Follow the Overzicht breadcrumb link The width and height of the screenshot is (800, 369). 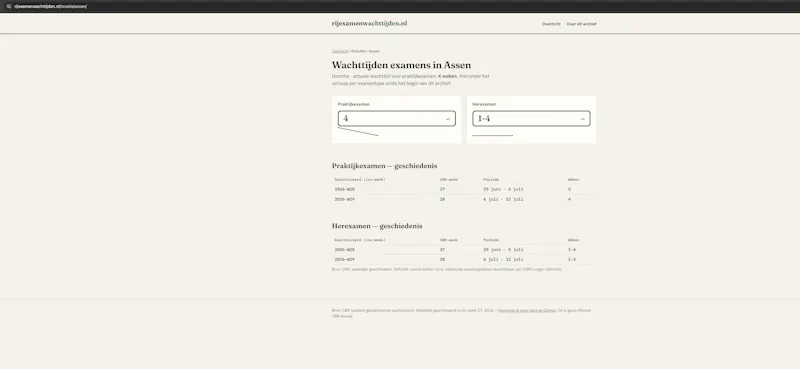point(340,51)
